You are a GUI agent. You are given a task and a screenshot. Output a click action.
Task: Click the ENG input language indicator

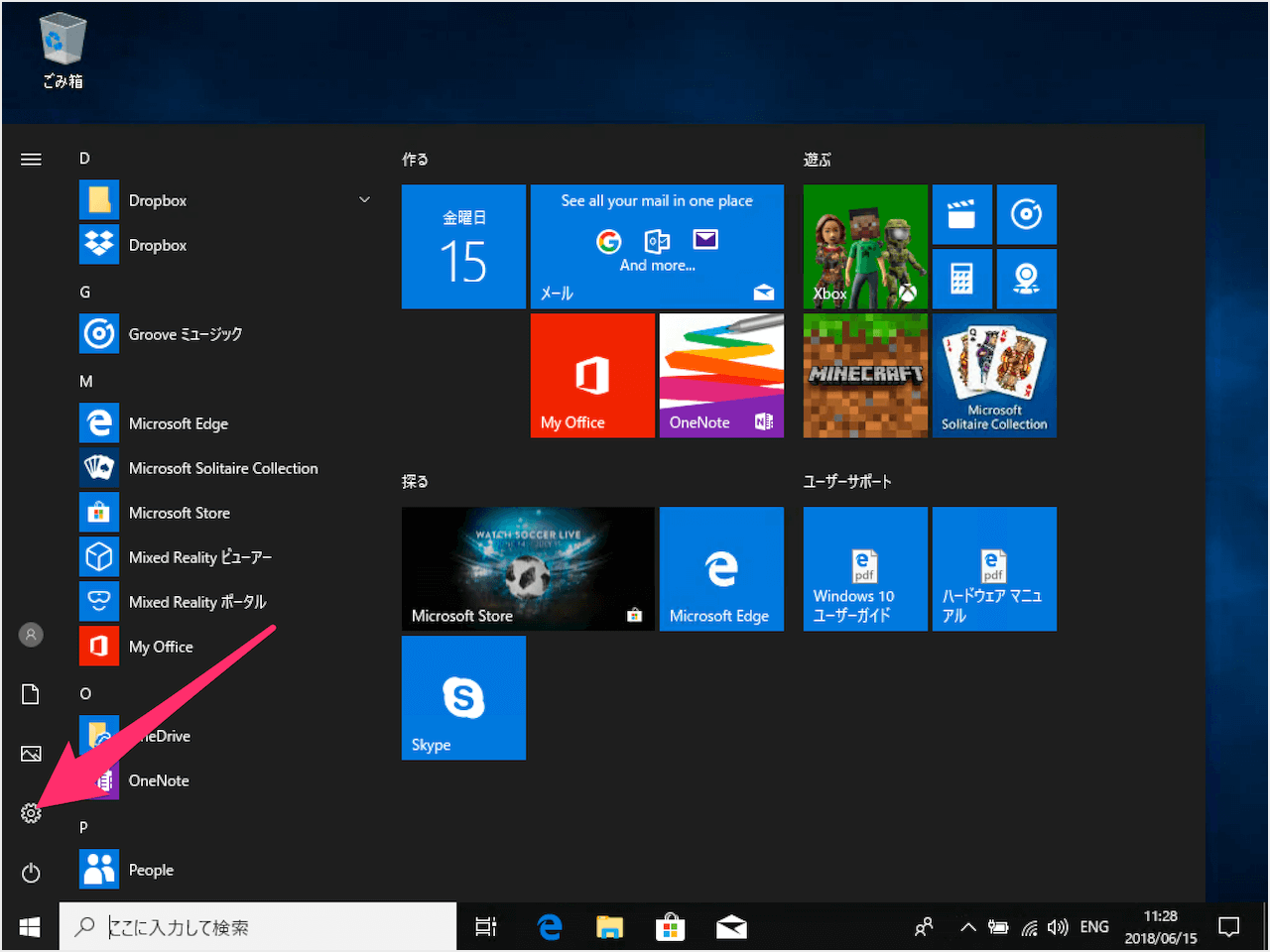tap(1094, 927)
